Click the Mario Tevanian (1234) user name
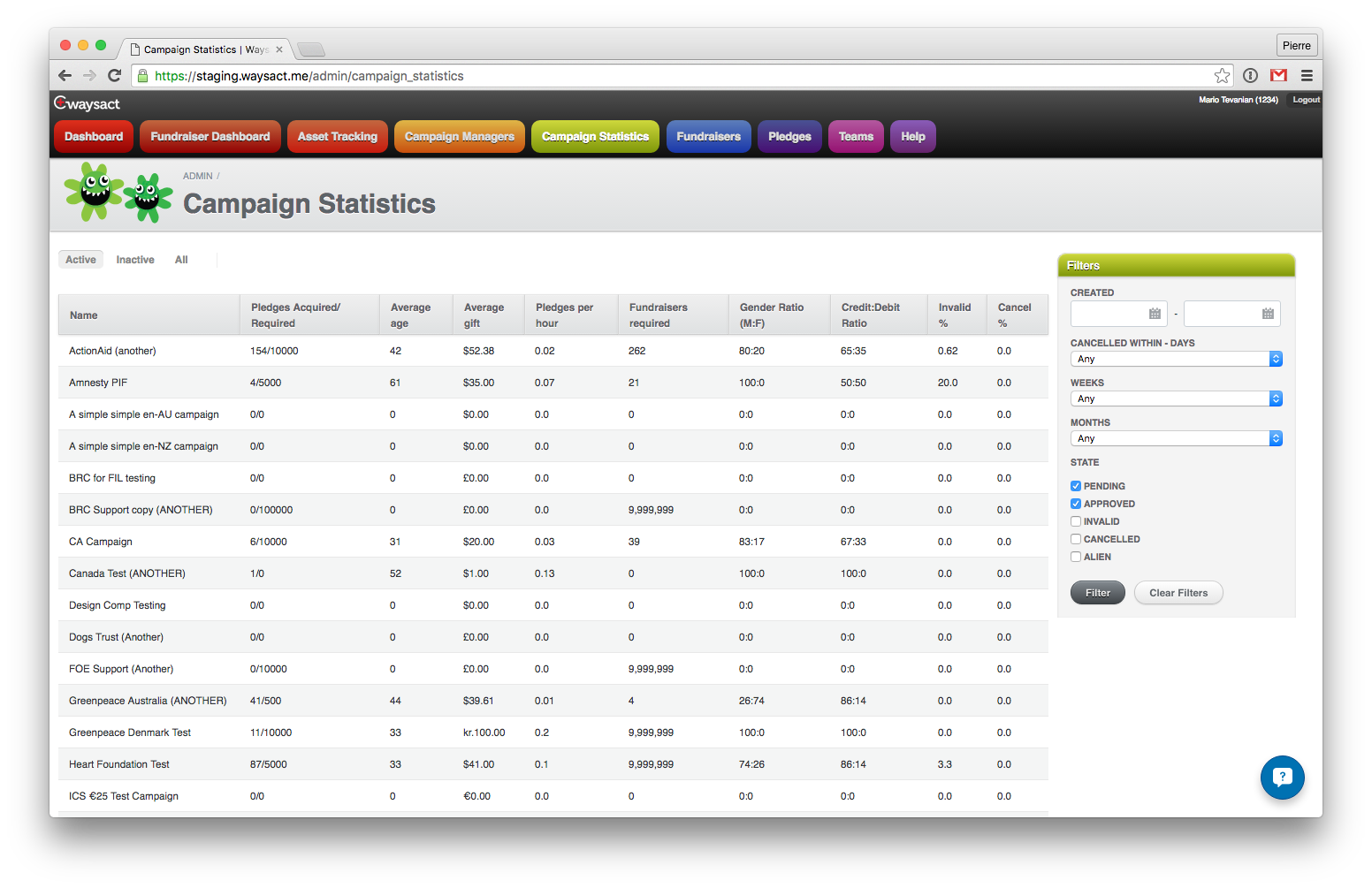Image resolution: width=1372 pixels, height=888 pixels. click(x=1239, y=100)
